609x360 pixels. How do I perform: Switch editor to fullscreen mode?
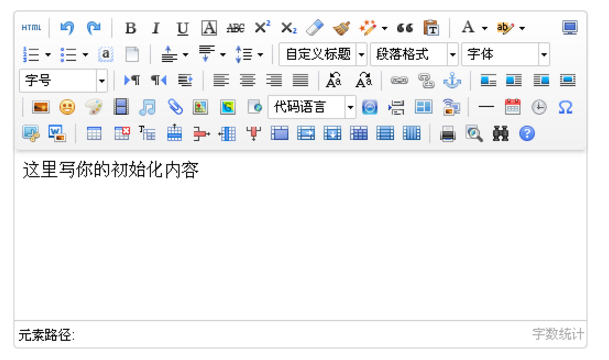tap(570, 28)
